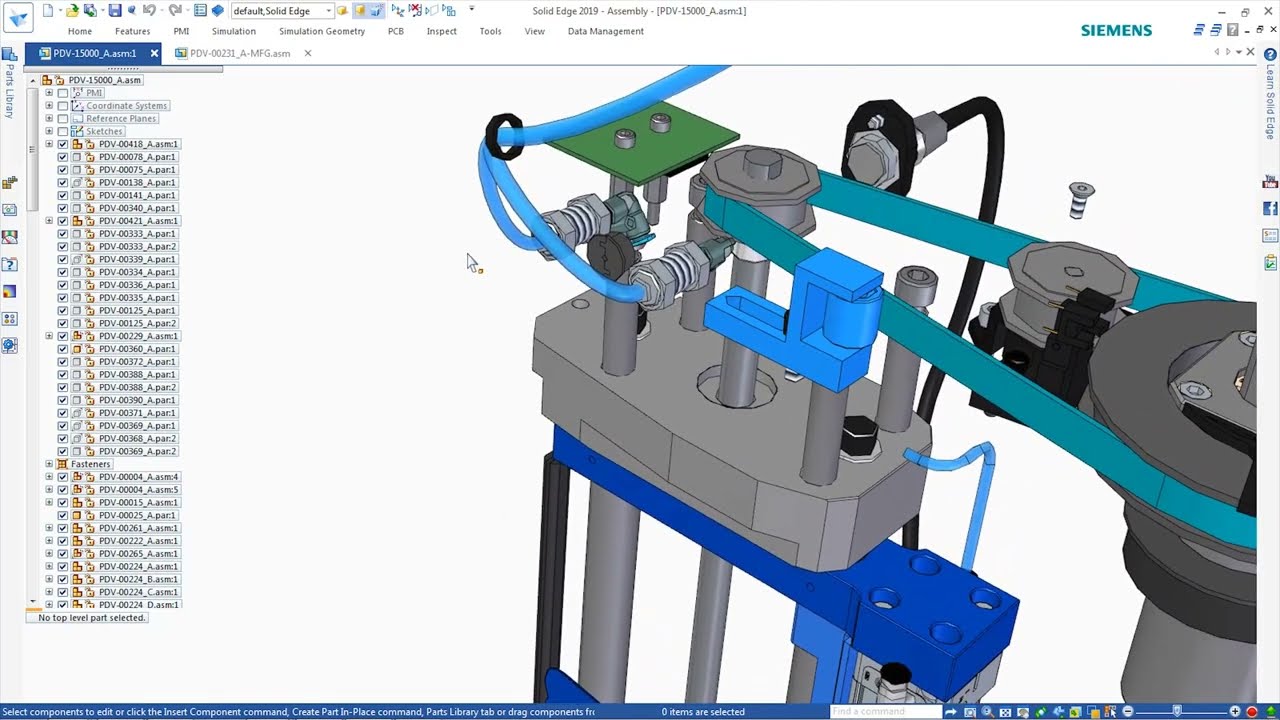
Task: Click the Fit view icon in status bar
Action: point(1005,712)
